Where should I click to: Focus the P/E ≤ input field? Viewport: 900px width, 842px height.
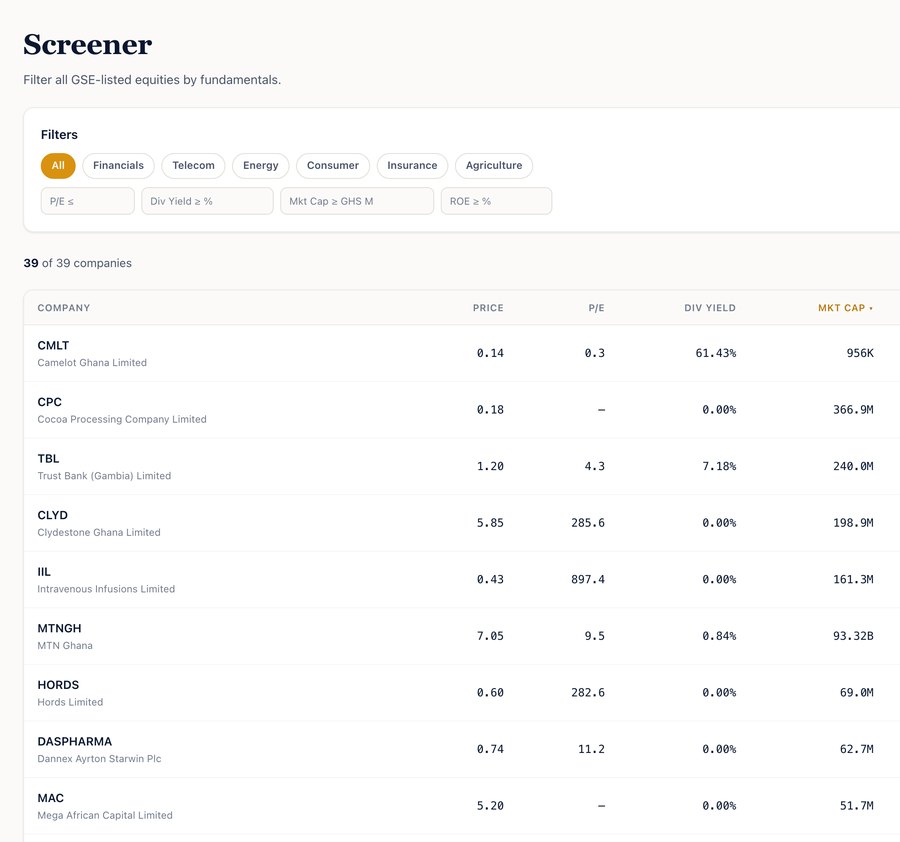(88, 201)
